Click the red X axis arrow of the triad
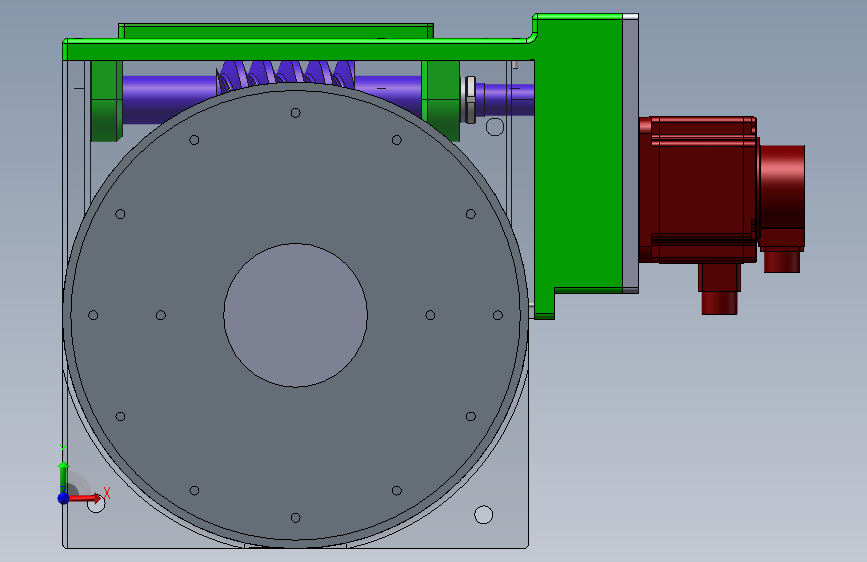867x562 pixels. coord(87,498)
